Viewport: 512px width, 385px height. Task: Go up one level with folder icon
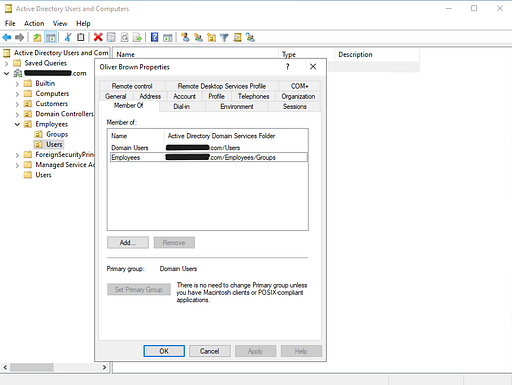point(37,37)
